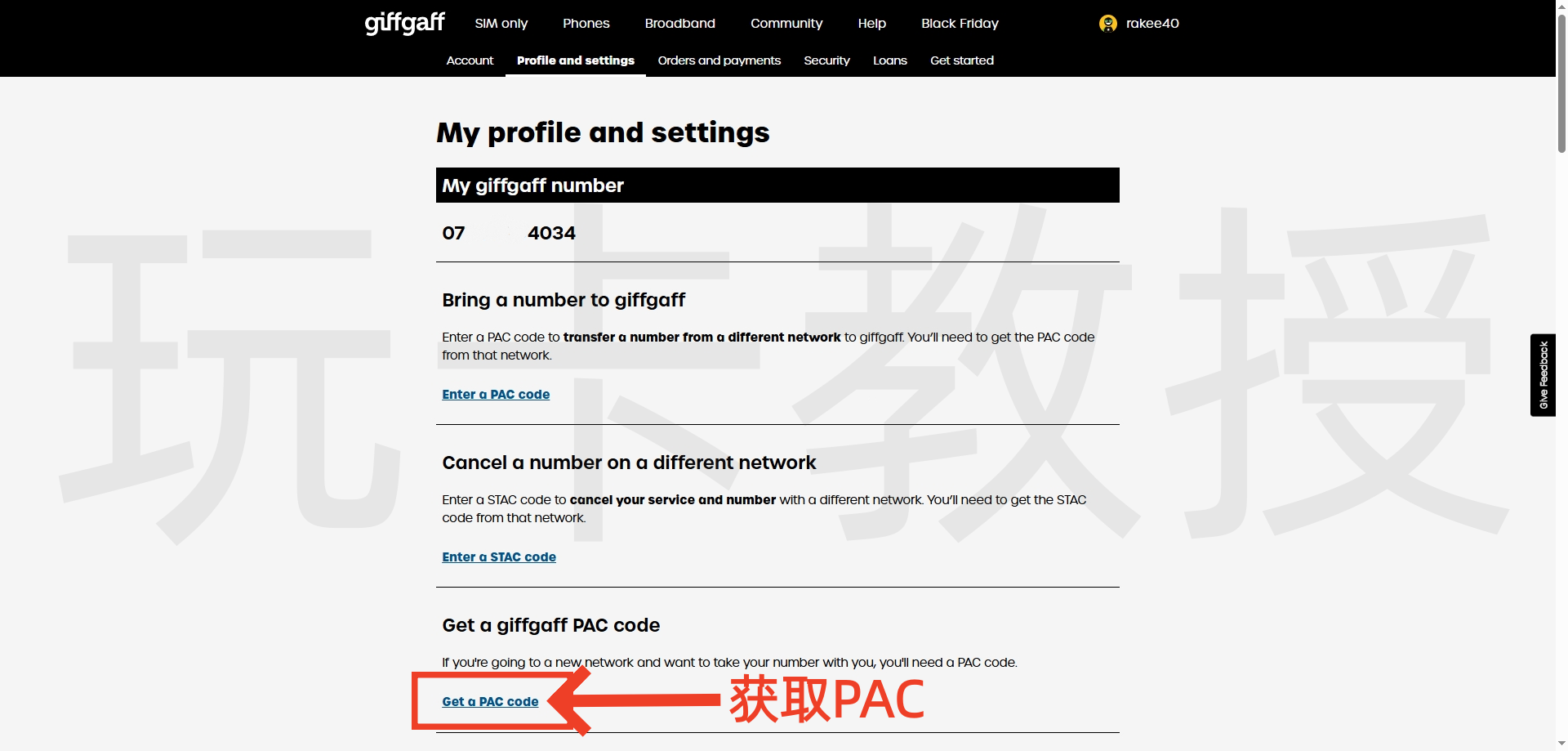Open the Loans tab
Screen dimensions: 1568x751
coord(889,60)
